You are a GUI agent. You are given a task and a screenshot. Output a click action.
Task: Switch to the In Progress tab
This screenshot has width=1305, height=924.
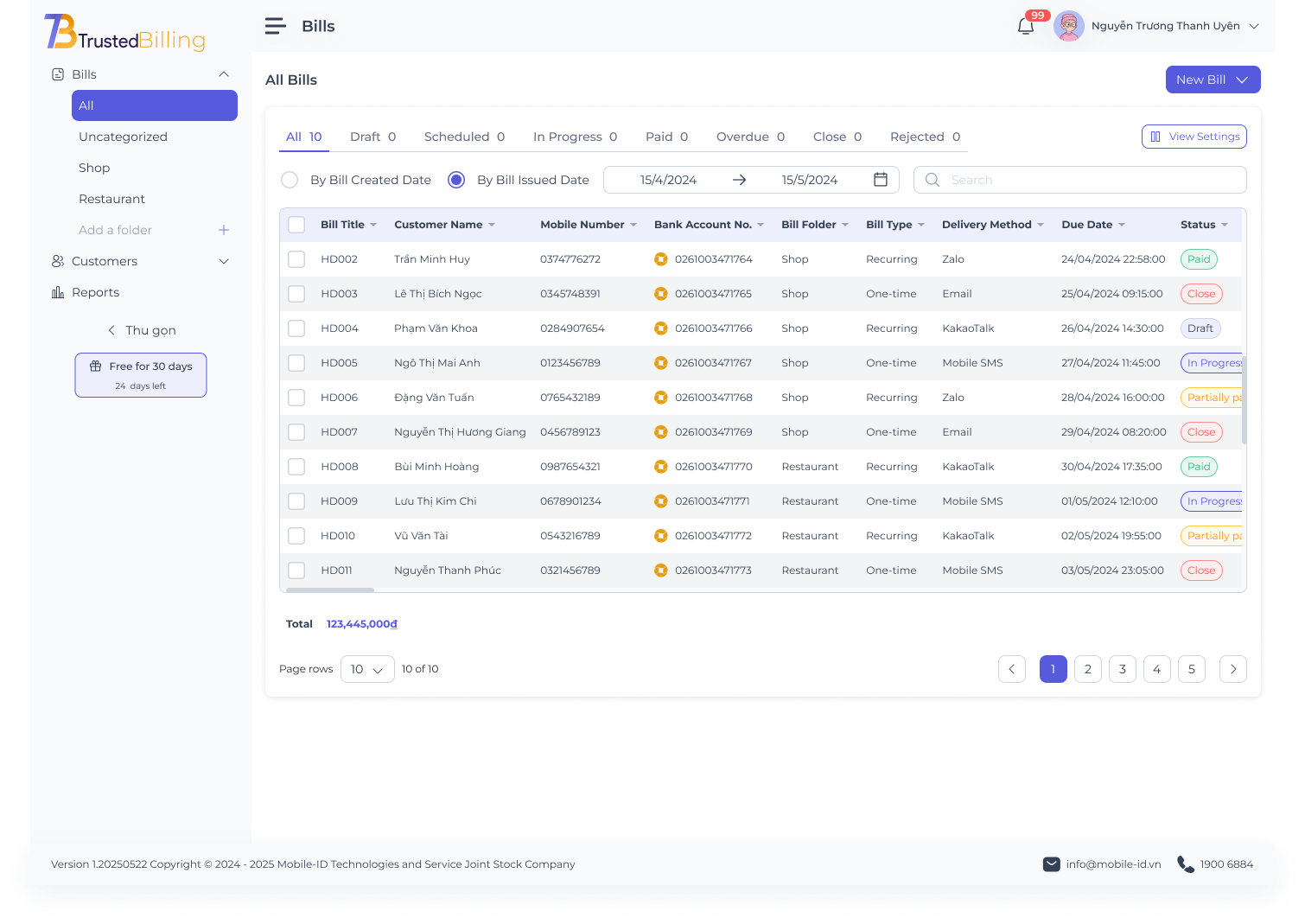click(x=576, y=137)
